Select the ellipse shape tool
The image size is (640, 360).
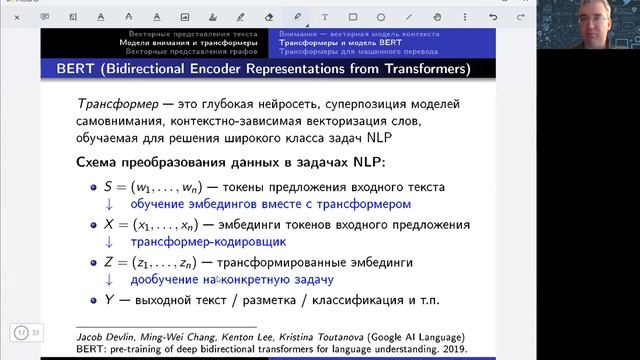pyautogui.click(x=381, y=17)
